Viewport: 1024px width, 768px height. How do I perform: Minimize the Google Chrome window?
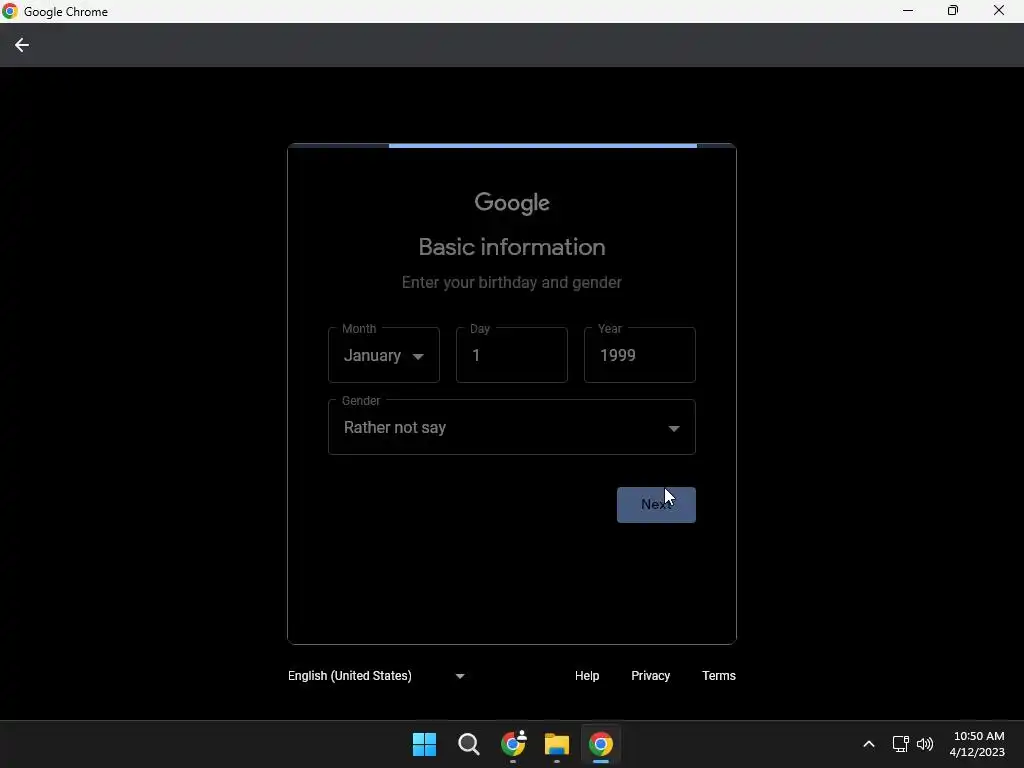click(908, 11)
